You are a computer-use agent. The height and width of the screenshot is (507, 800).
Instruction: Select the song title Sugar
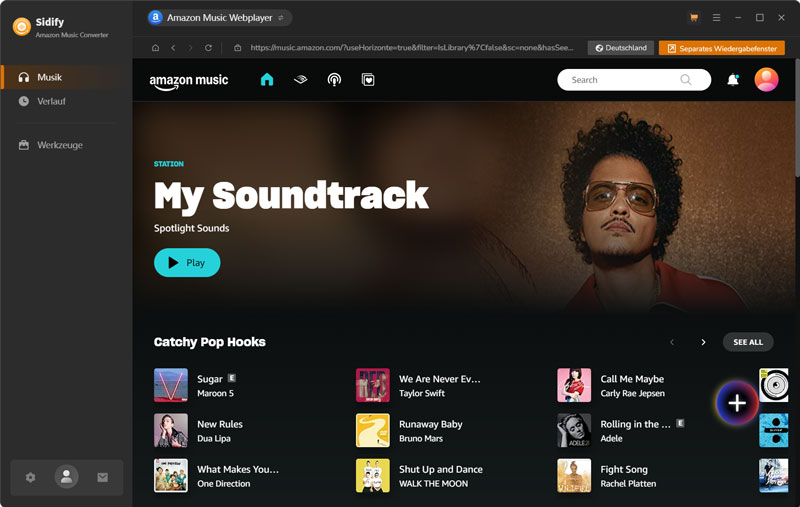point(210,379)
